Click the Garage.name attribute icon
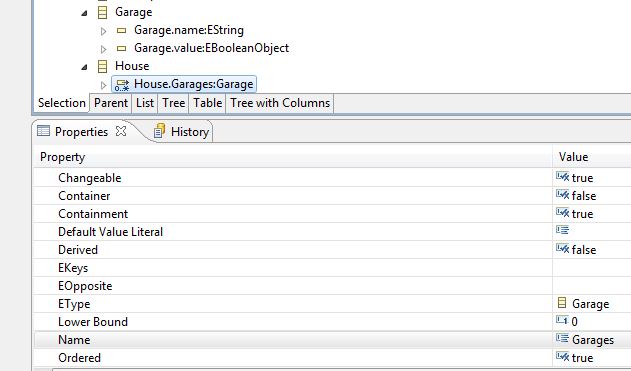This screenshot has width=631, height=371. [x=121, y=30]
